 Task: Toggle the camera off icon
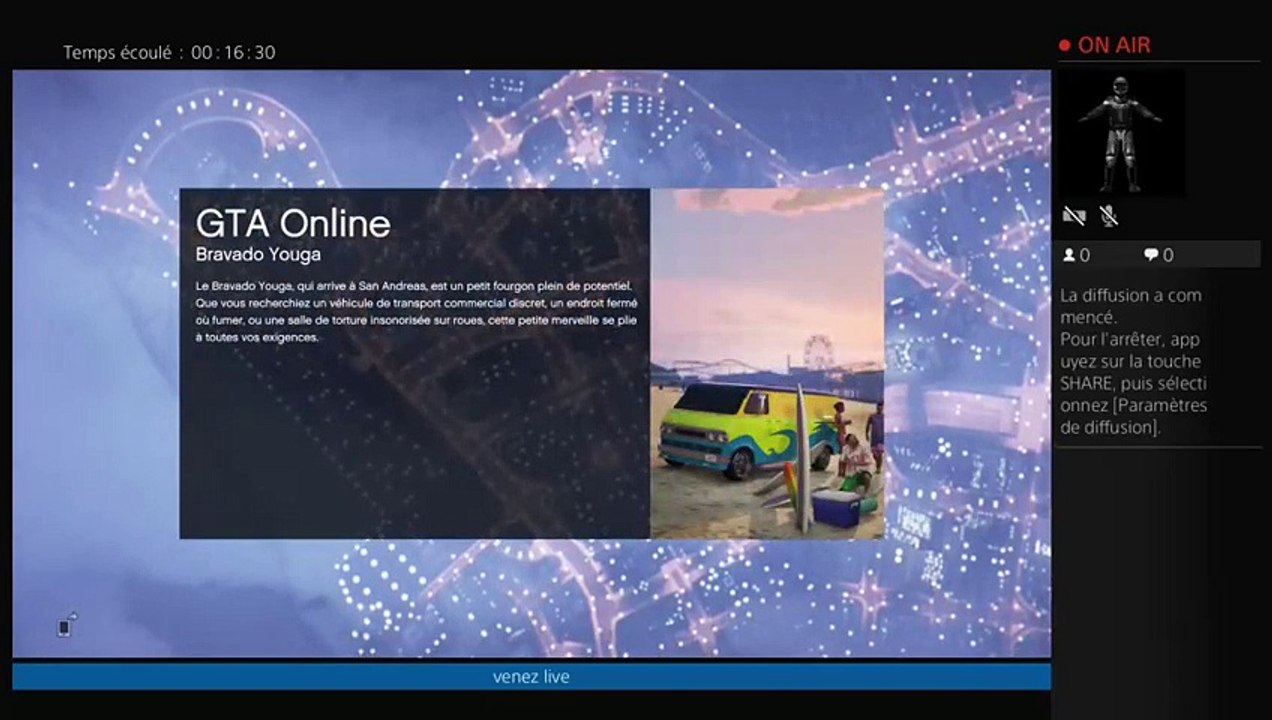pyautogui.click(x=1074, y=215)
